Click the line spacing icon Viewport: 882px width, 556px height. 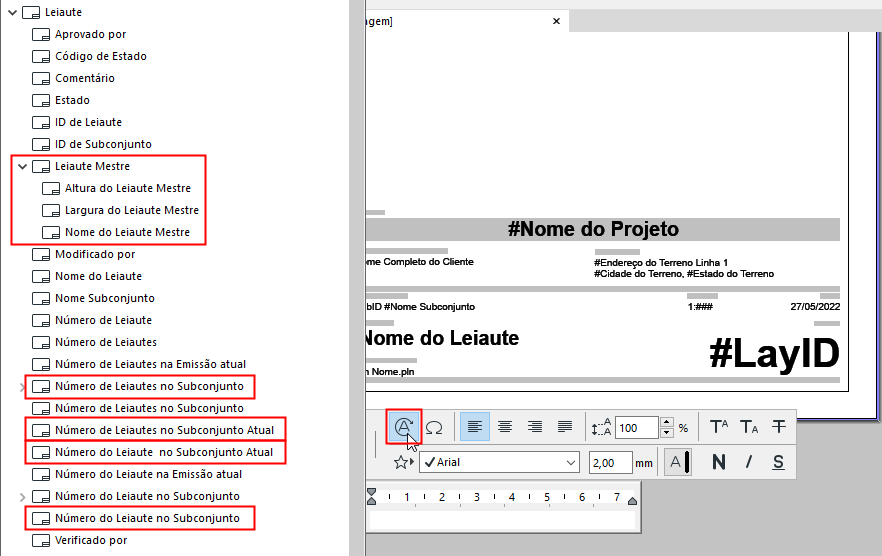click(x=601, y=428)
